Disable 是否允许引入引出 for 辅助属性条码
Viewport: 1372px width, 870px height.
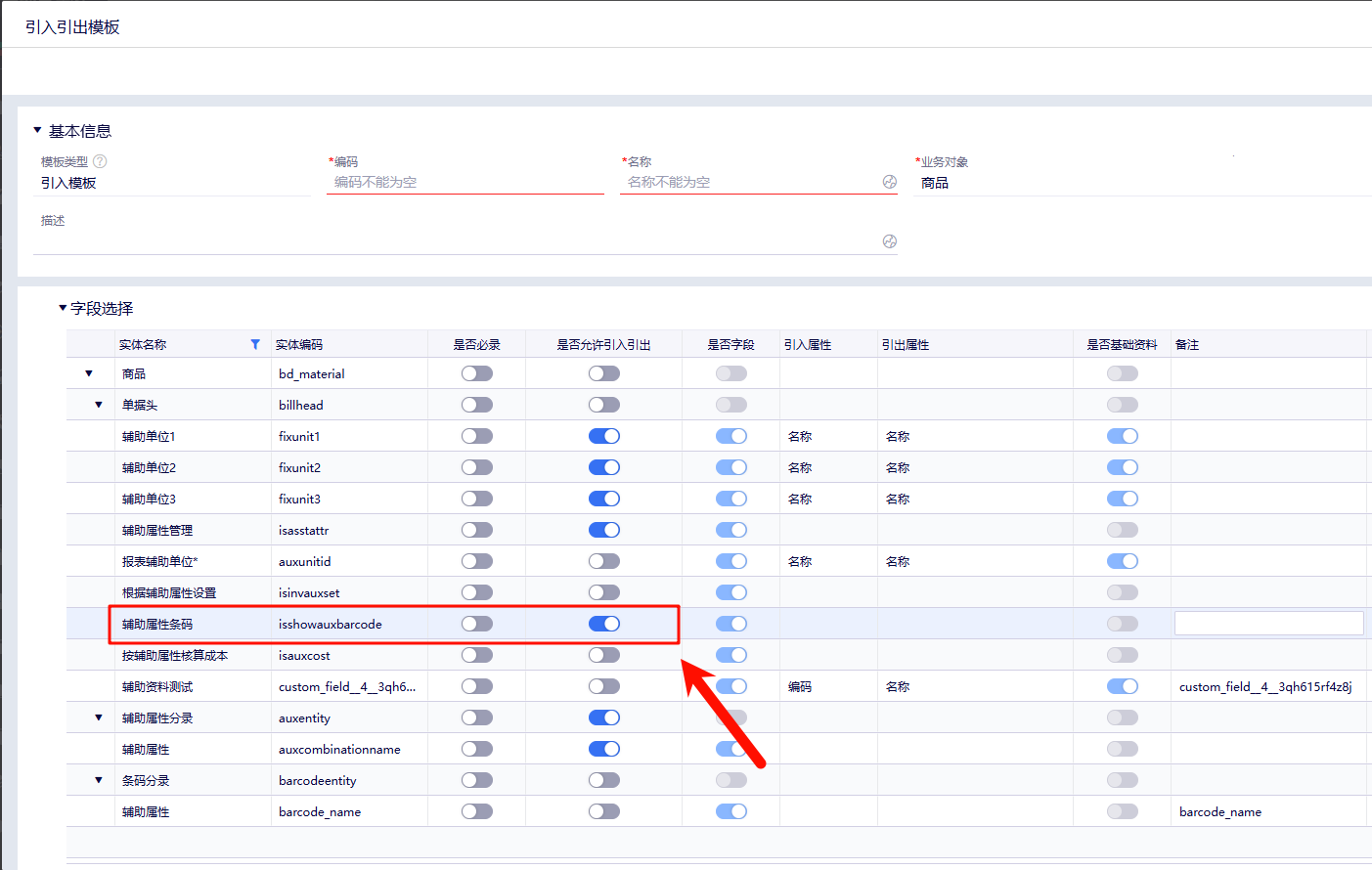point(604,624)
